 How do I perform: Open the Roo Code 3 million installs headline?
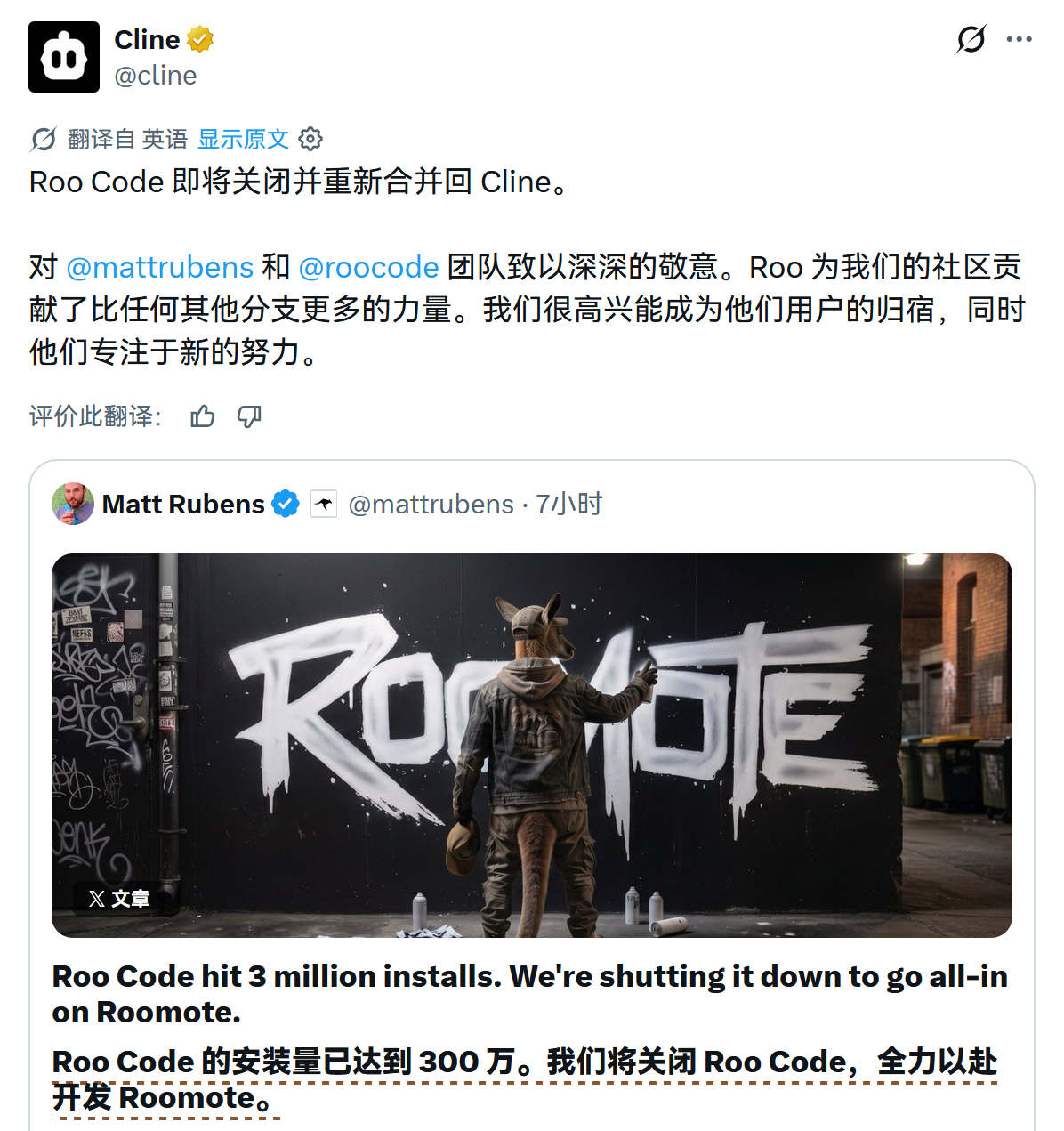[x=530, y=994]
